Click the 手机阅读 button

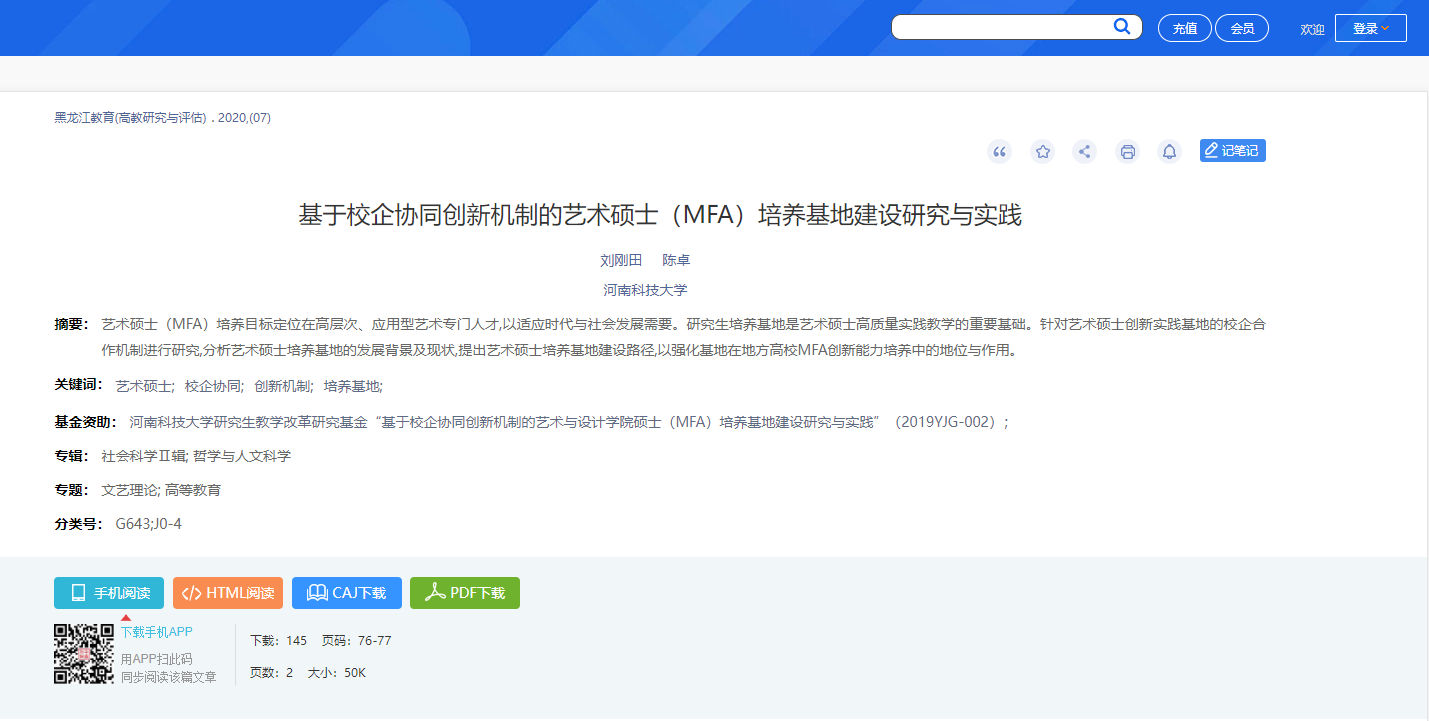(109, 593)
